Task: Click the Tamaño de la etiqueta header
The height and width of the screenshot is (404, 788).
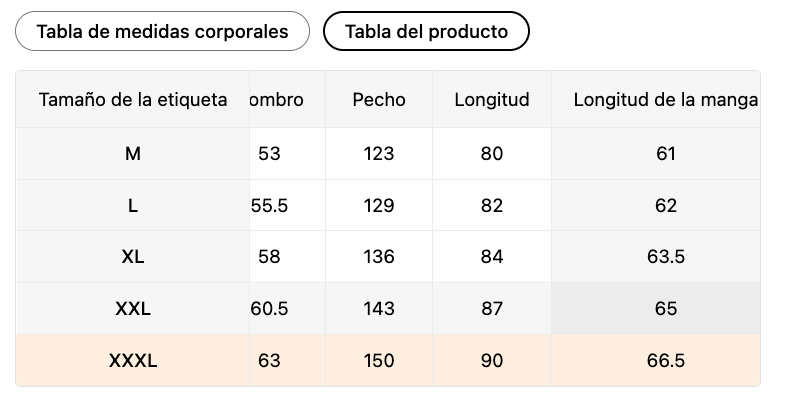Action: [x=133, y=99]
